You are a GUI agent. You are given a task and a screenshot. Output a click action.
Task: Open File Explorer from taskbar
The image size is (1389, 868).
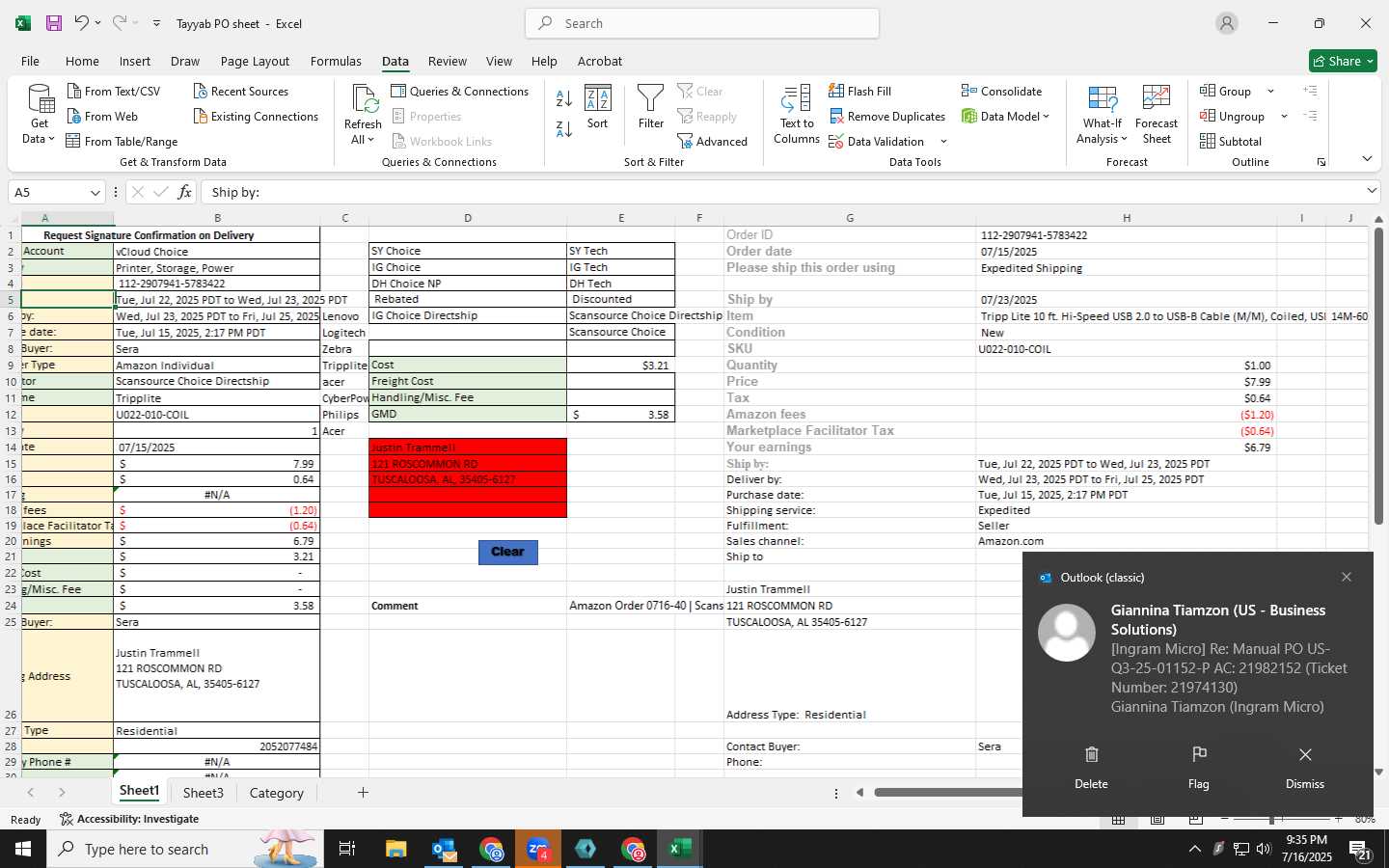coord(395,849)
